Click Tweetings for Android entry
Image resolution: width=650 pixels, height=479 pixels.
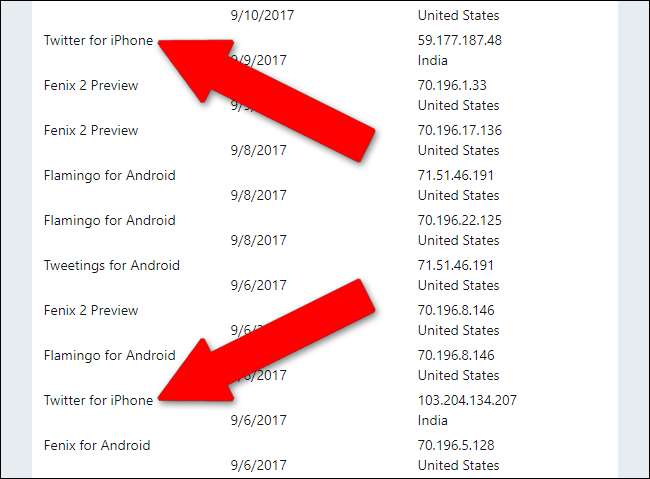tap(112, 265)
